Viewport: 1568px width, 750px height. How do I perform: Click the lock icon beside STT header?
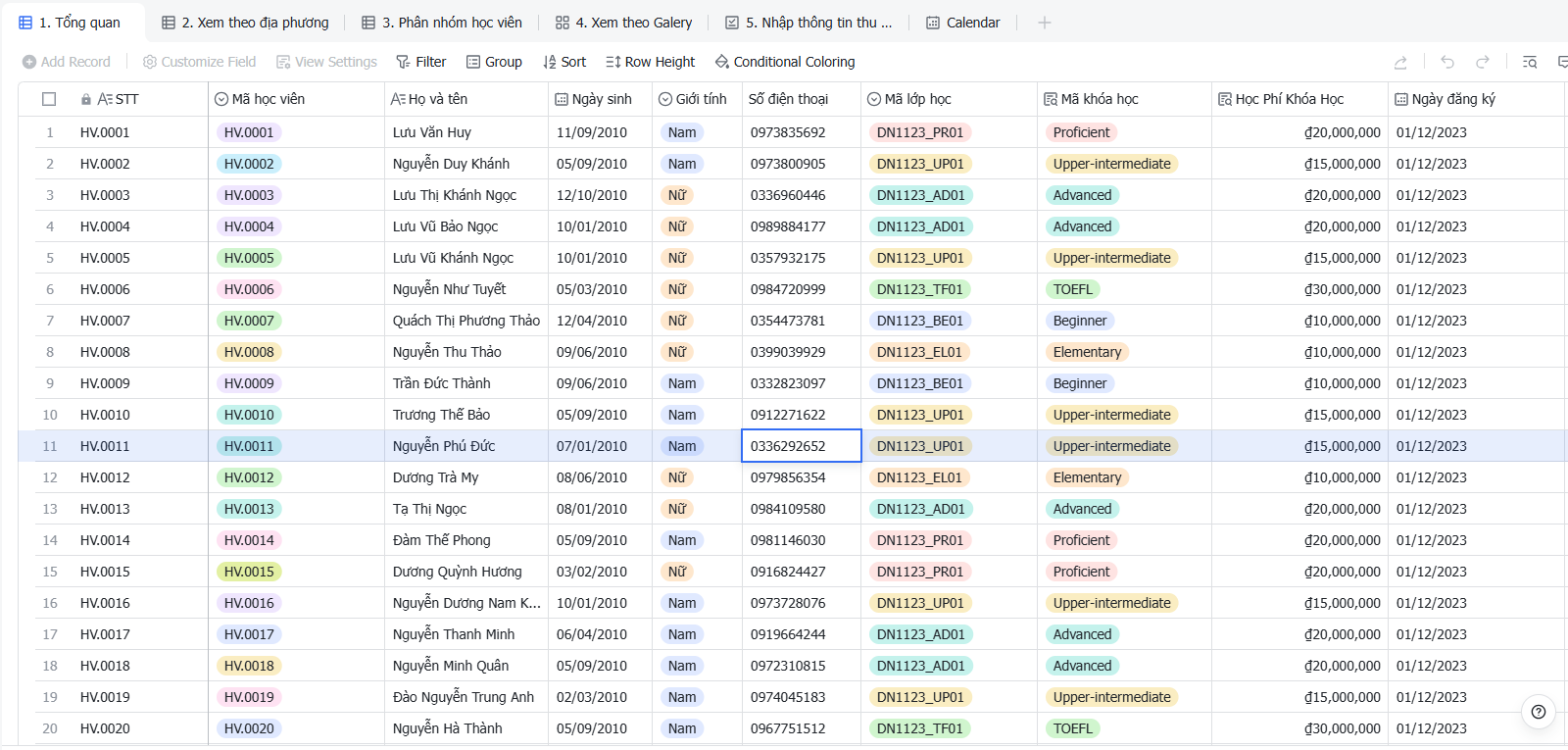[x=86, y=99]
